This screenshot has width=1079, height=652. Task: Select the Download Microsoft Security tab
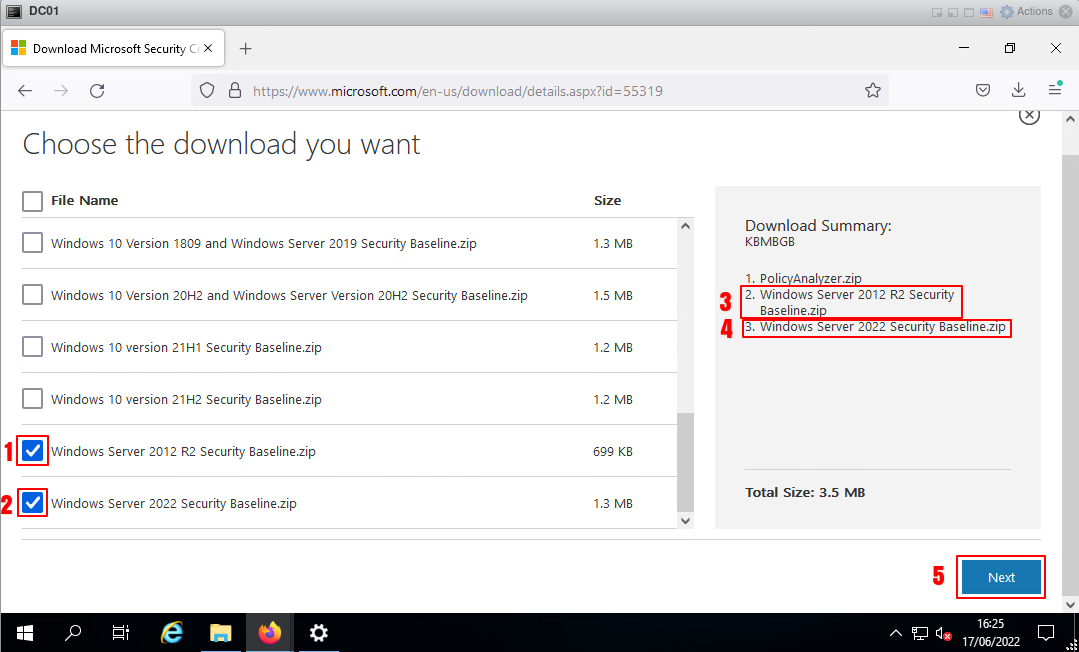click(x=100, y=48)
